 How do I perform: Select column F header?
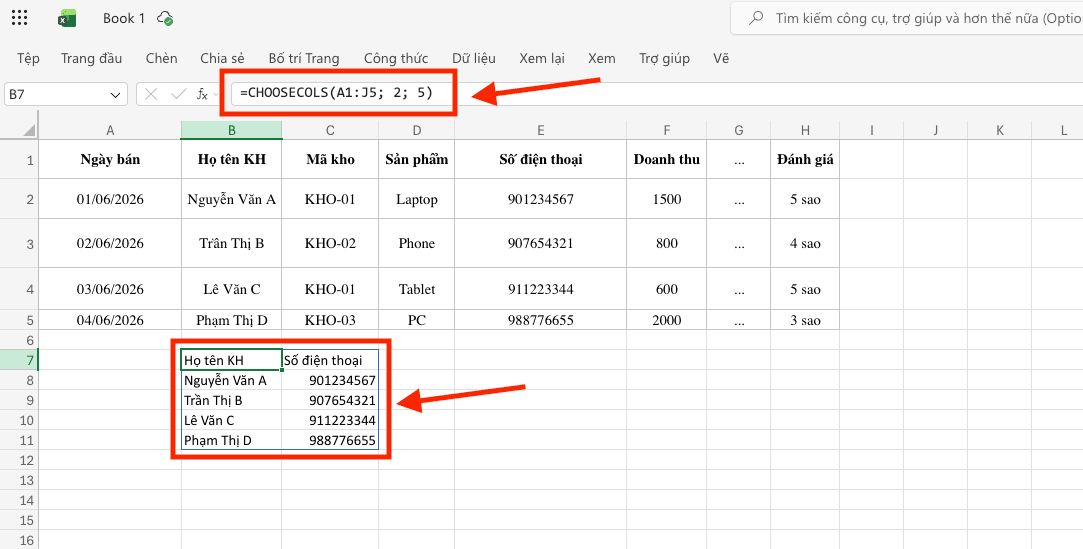click(667, 131)
